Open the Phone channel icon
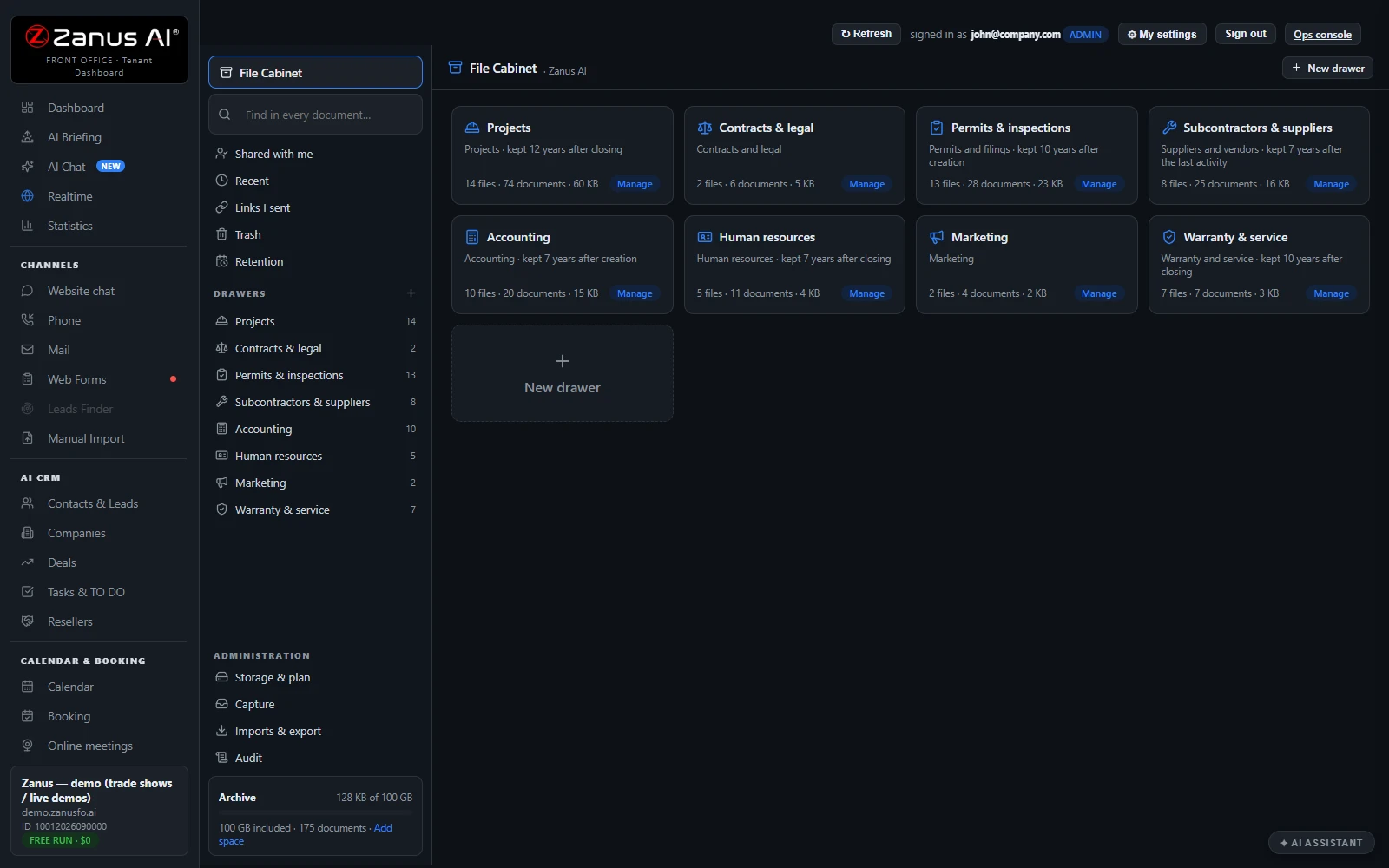The image size is (1389, 868). 27,320
